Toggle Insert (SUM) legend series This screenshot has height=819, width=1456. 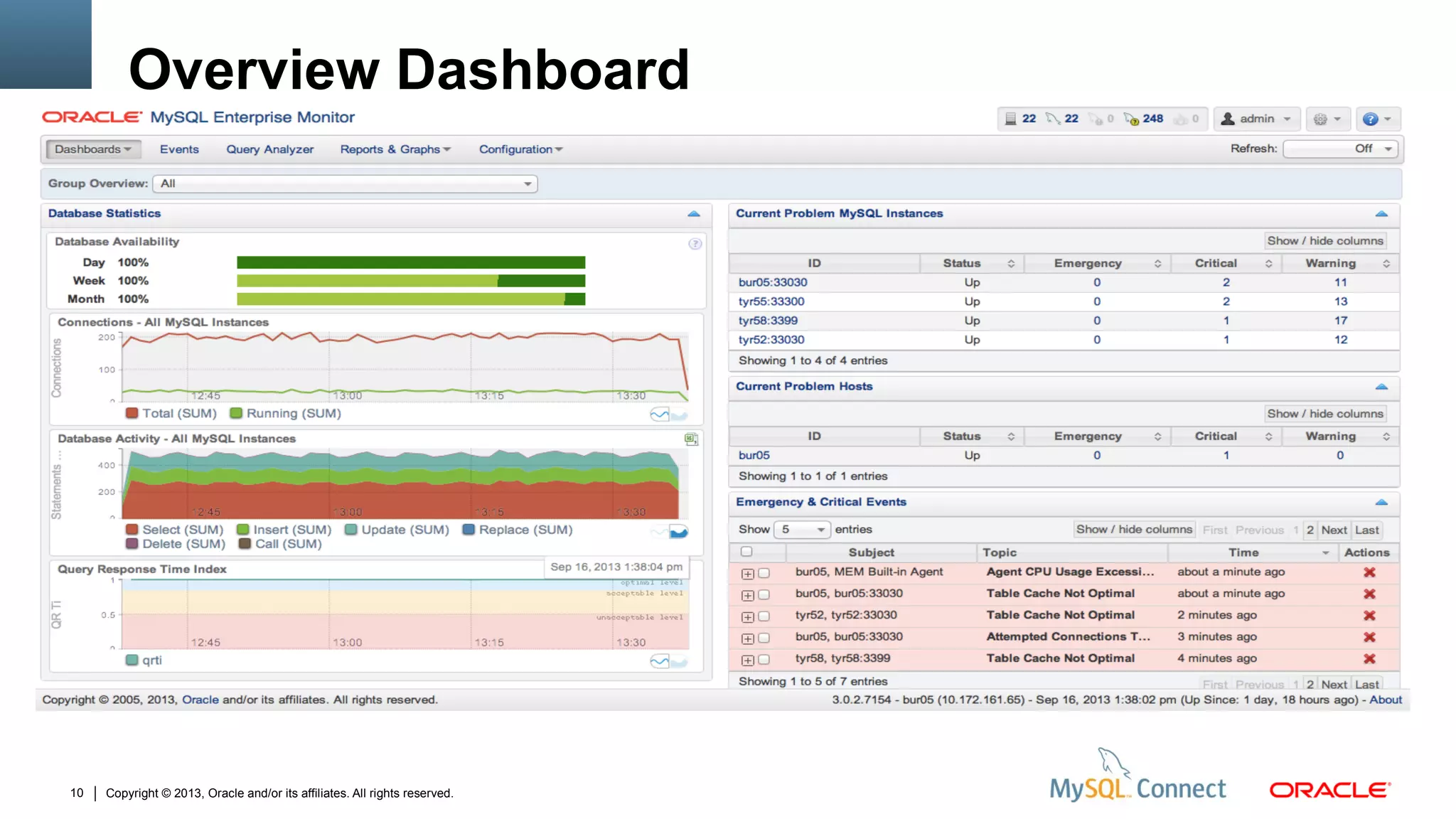pos(284,530)
